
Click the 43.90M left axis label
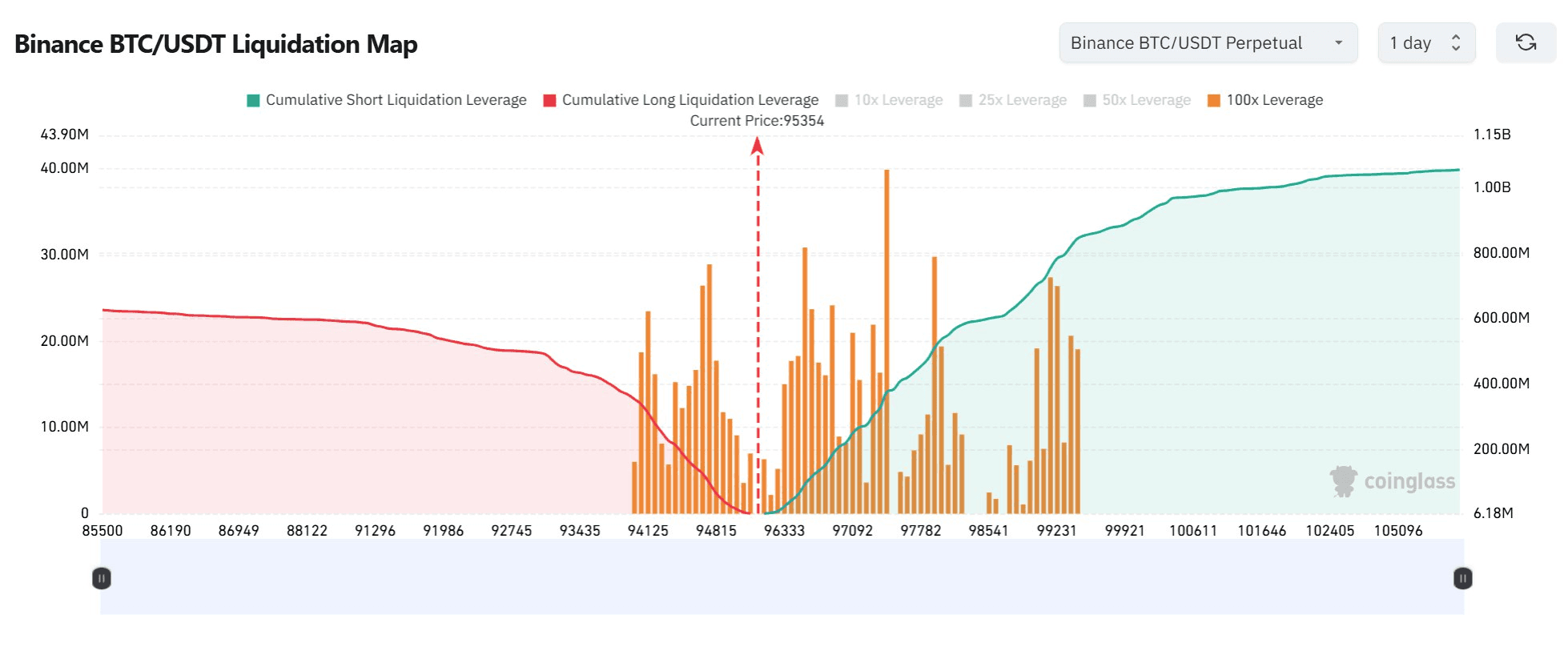point(65,135)
